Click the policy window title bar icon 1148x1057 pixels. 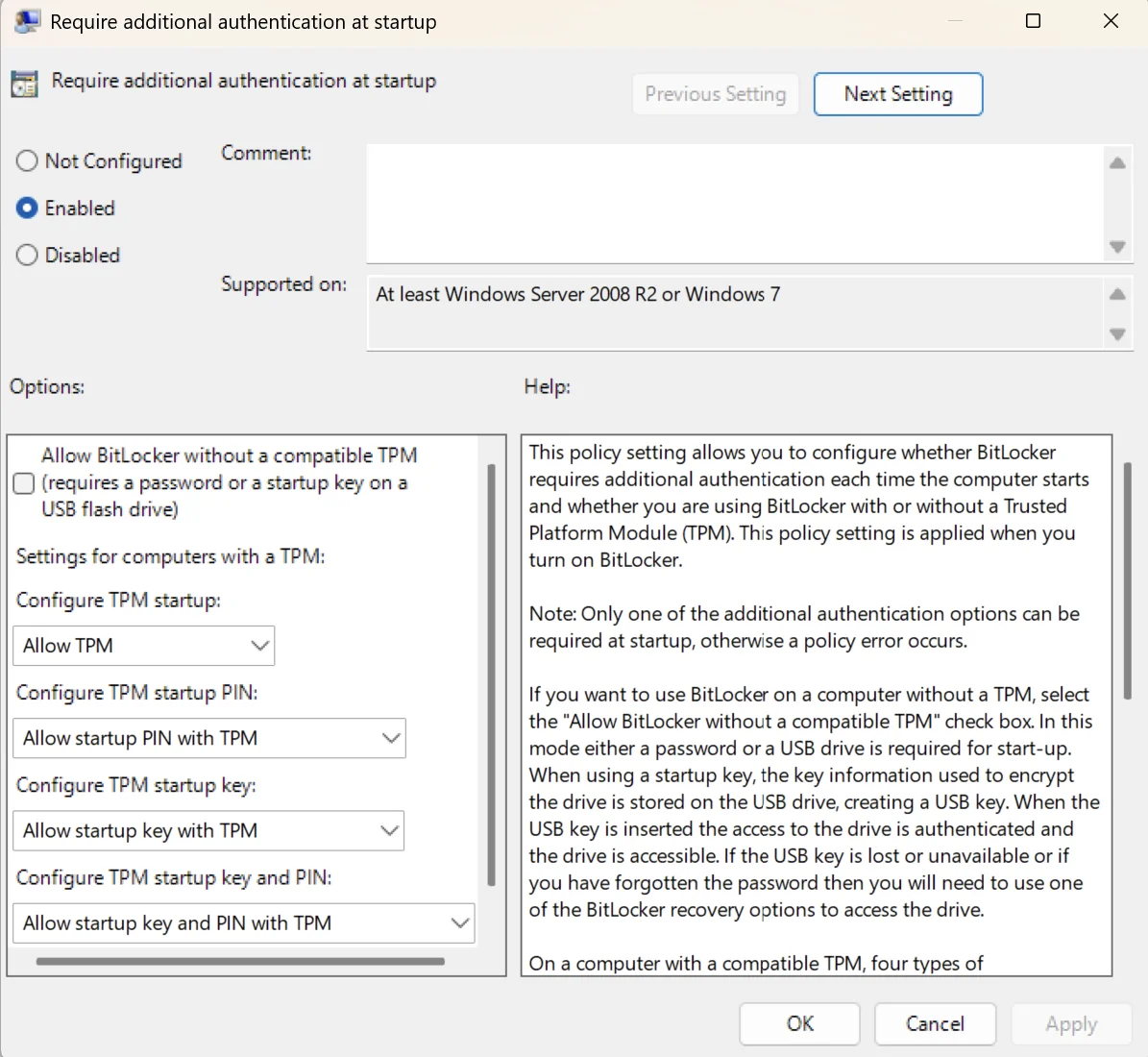[27, 21]
